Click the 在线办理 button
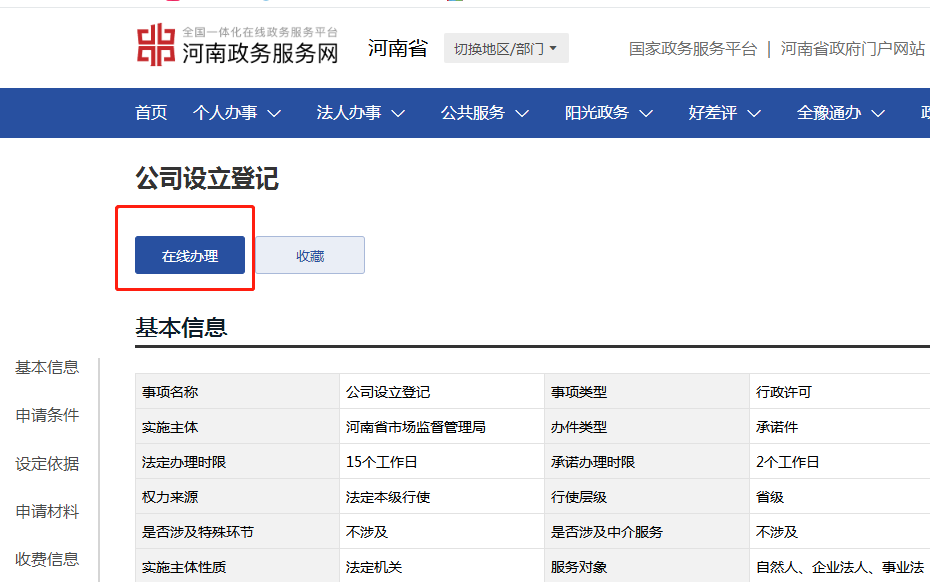The image size is (930, 582). [x=190, y=255]
